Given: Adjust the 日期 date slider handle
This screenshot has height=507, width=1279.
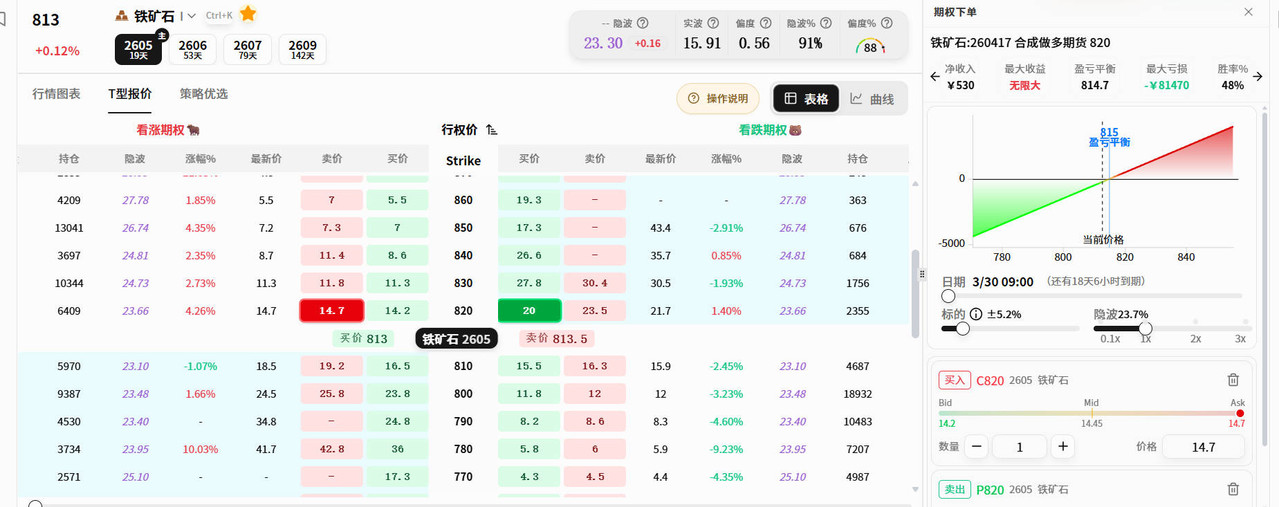Looking at the screenshot, I should (948, 296).
